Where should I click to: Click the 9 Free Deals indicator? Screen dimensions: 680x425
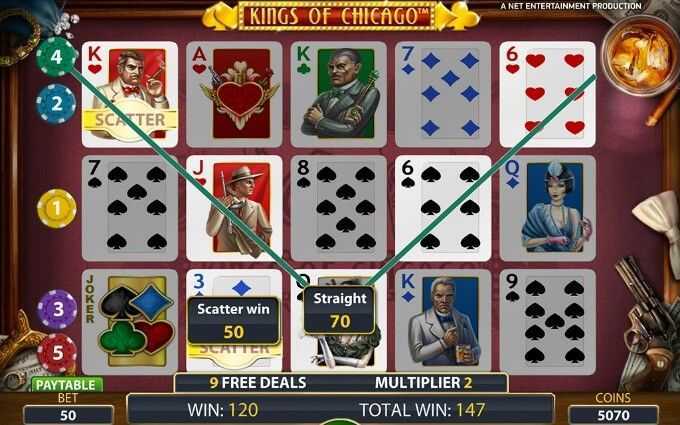(258, 383)
